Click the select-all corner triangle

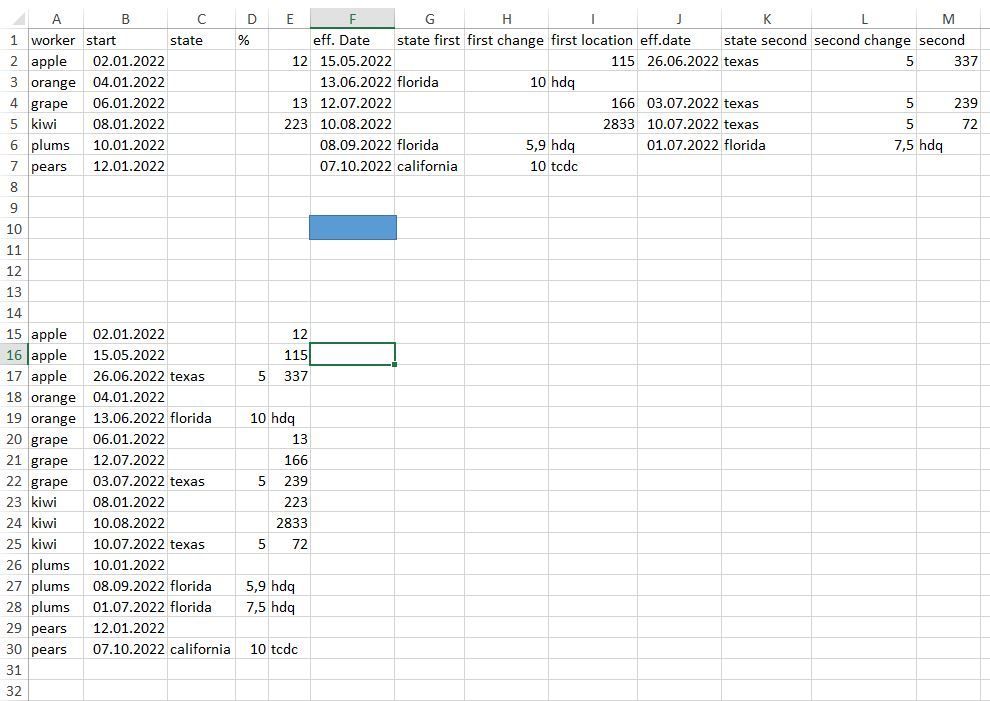coord(20,18)
